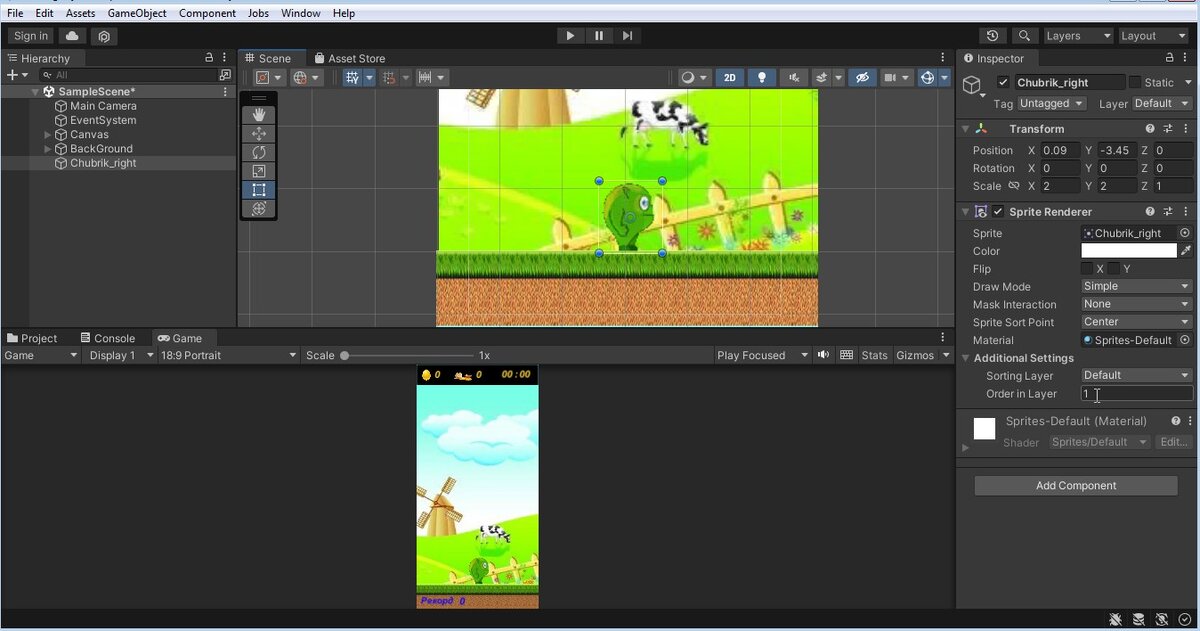Open the Window menu
This screenshot has height=631, width=1200.
click(x=301, y=13)
